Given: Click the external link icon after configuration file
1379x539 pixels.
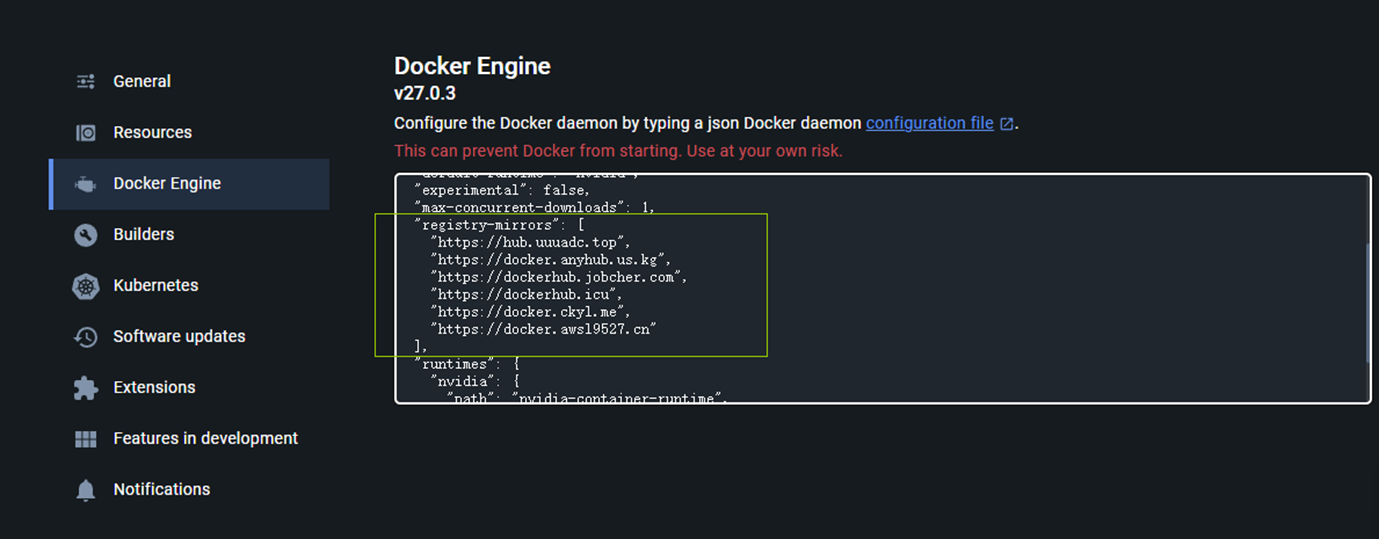Looking at the screenshot, I should click(x=1007, y=124).
